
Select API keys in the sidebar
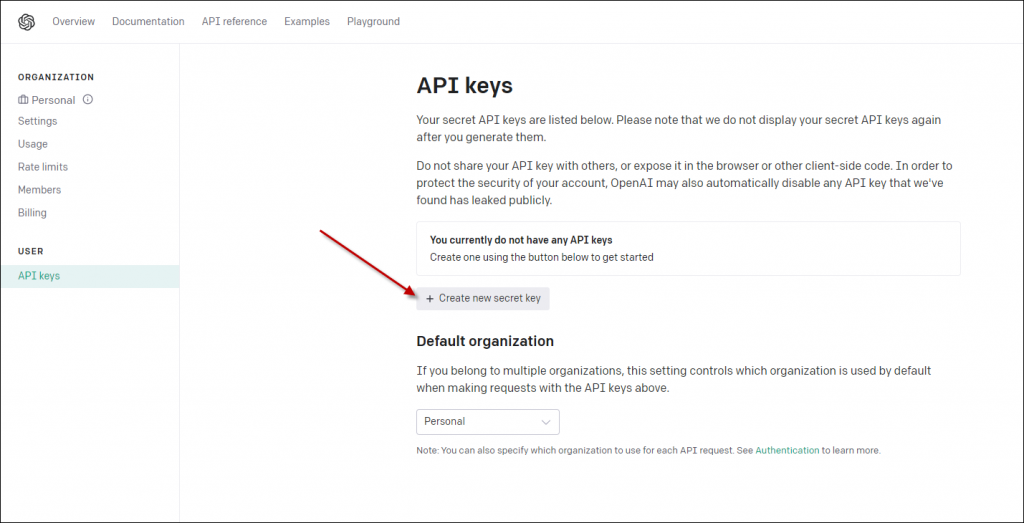(x=39, y=276)
